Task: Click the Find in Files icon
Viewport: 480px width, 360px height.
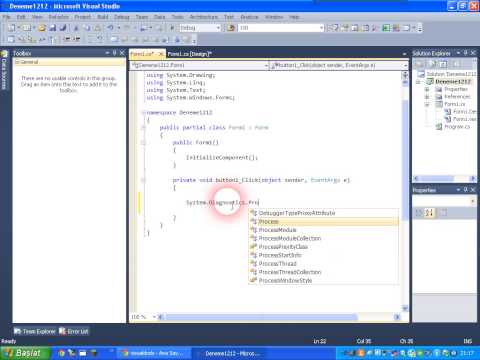Action: point(231,28)
